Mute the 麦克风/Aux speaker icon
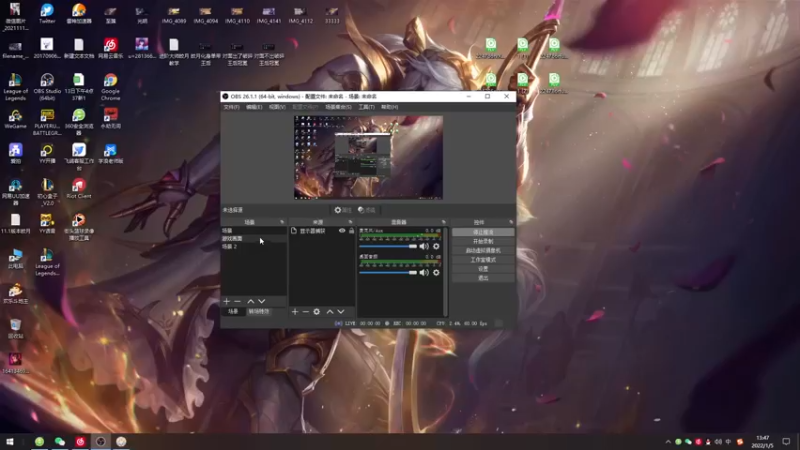The width and height of the screenshot is (800, 450). pos(424,246)
